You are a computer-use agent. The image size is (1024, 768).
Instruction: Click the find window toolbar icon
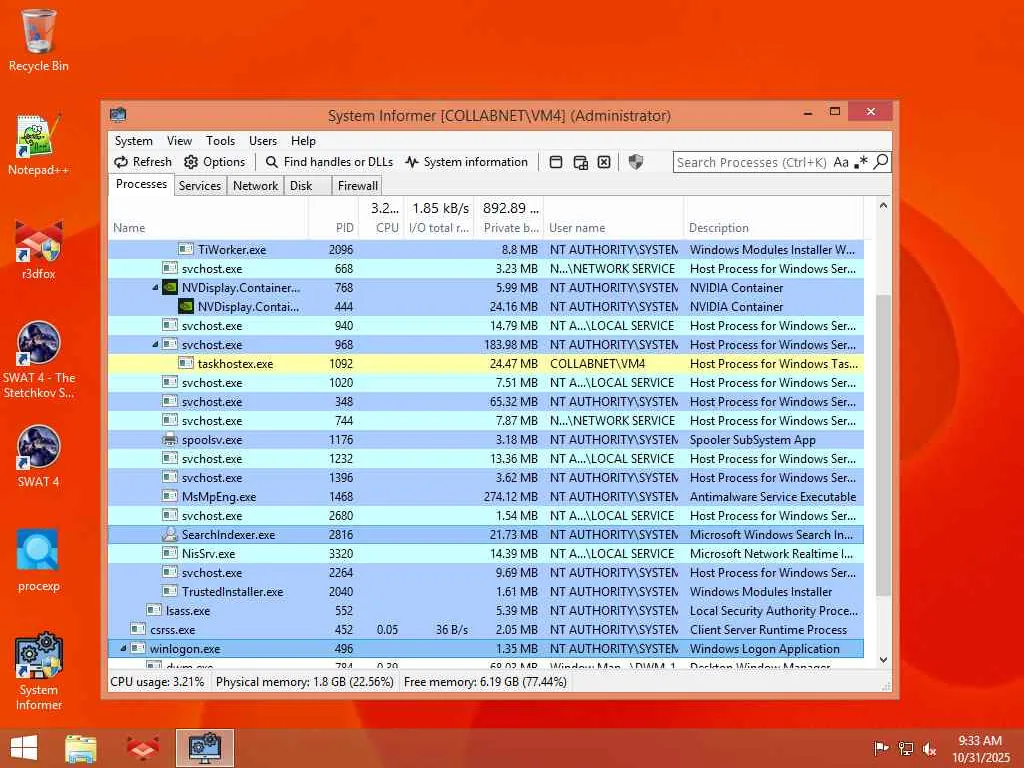(556, 162)
